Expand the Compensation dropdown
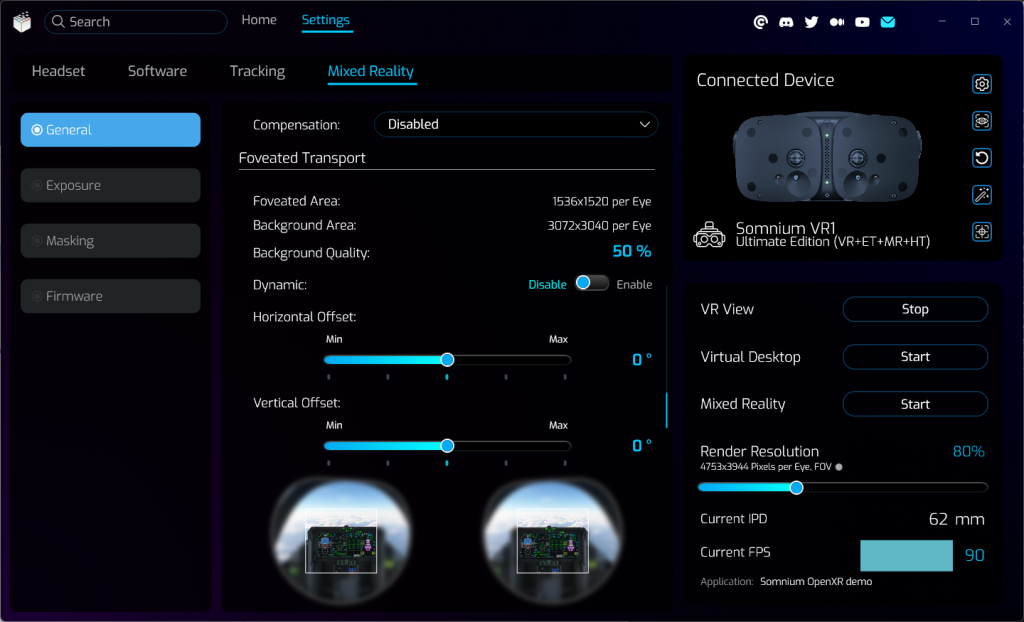Viewport: 1024px width, 622px height. tap(516, 124)
